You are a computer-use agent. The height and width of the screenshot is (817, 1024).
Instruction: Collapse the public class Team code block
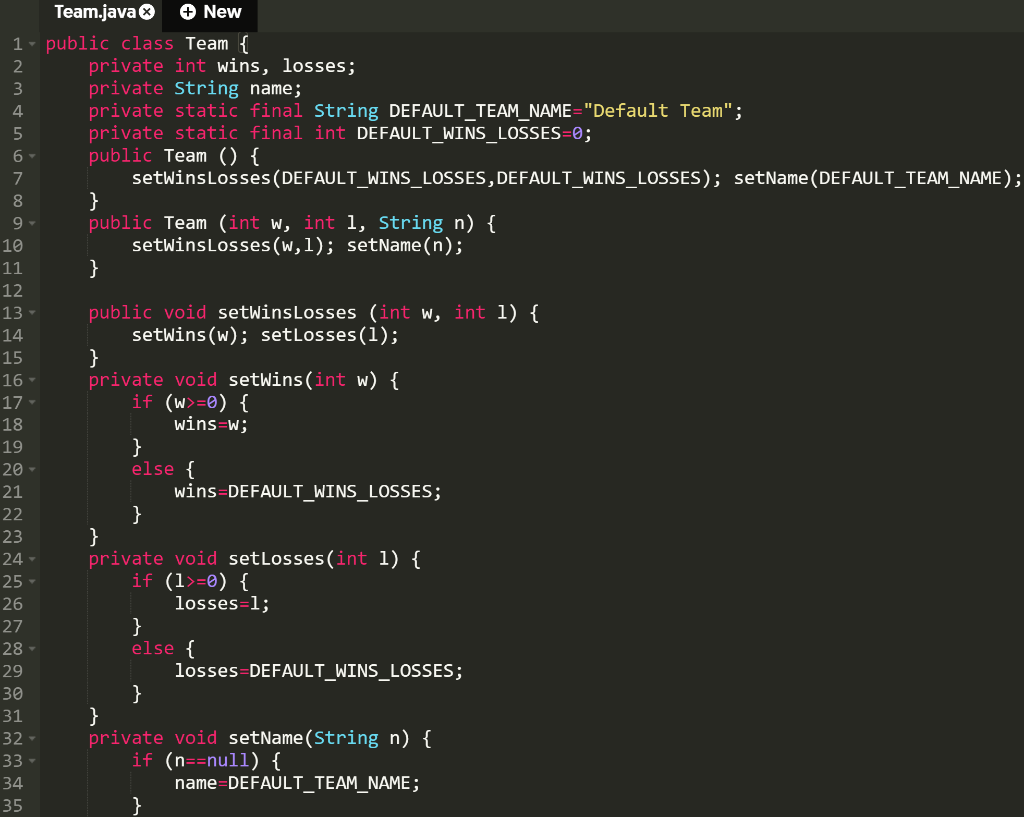(32, 43)
